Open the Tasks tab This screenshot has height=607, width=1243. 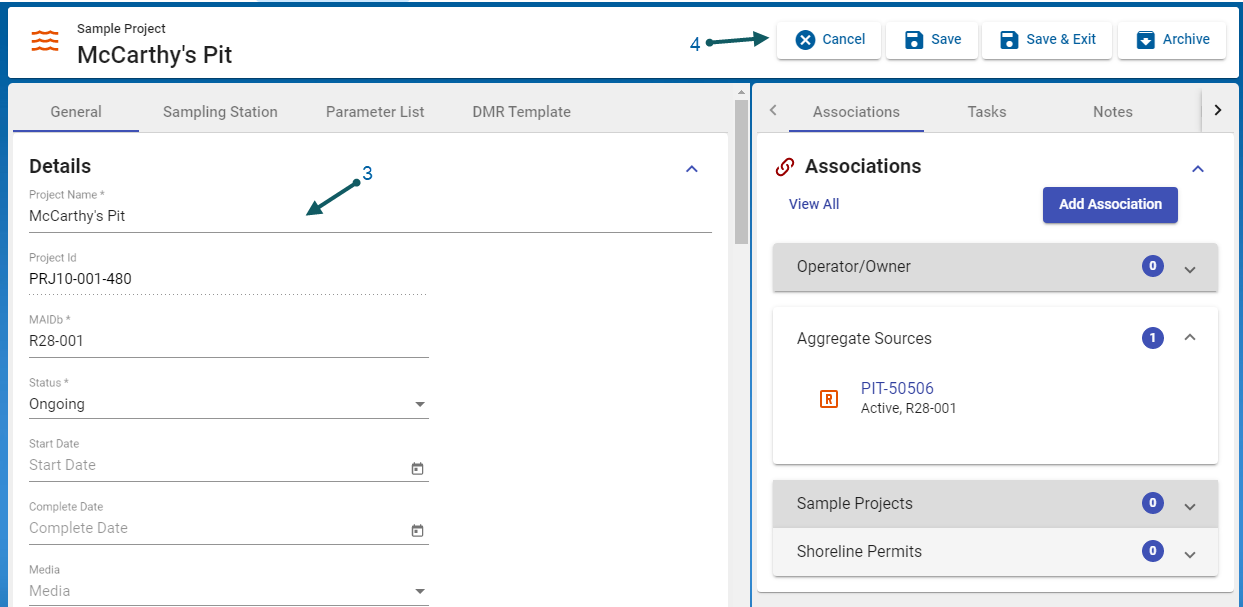[x=986, y=112]
